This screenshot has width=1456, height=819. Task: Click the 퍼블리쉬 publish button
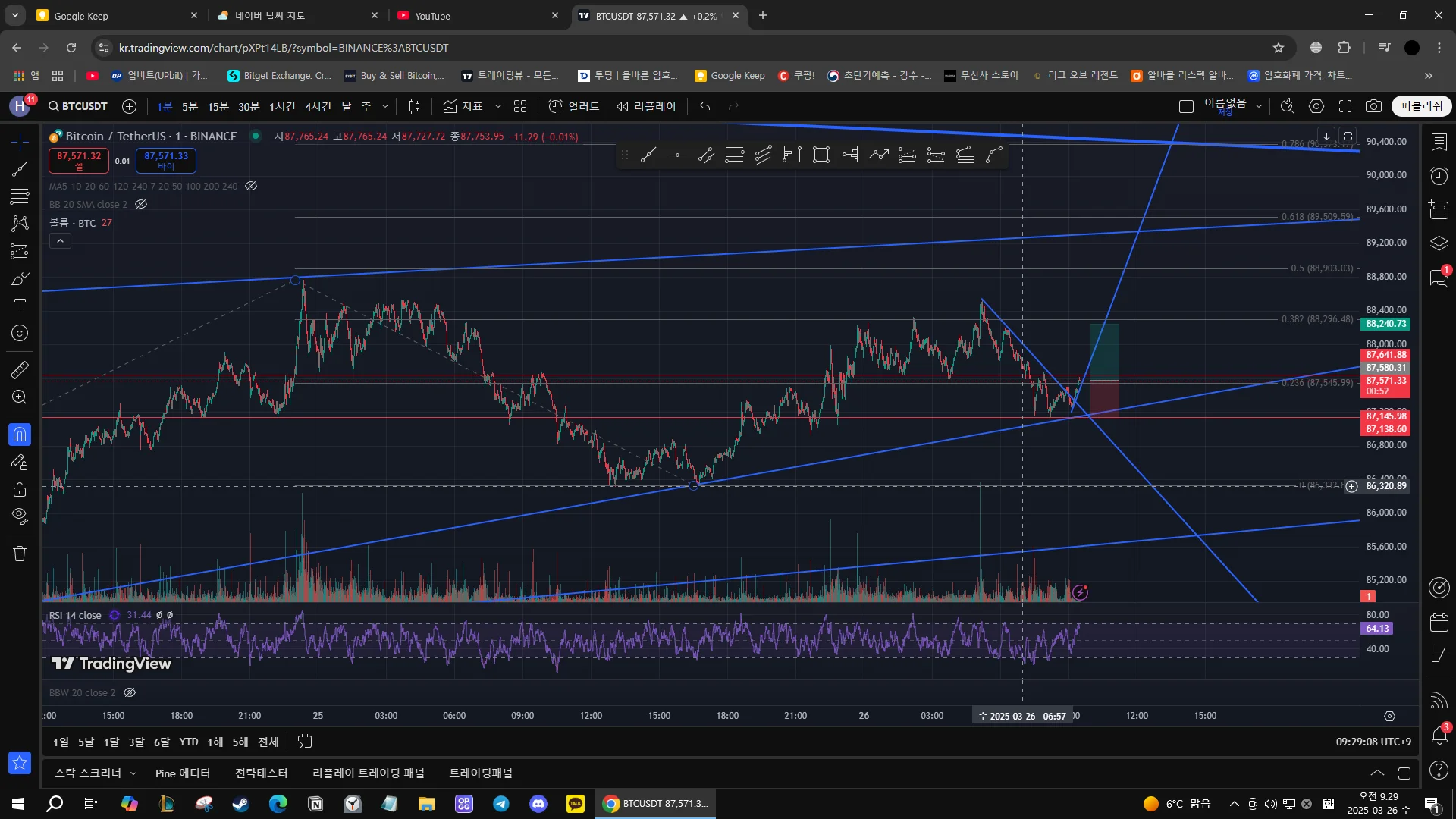[x=1420, y=106]
